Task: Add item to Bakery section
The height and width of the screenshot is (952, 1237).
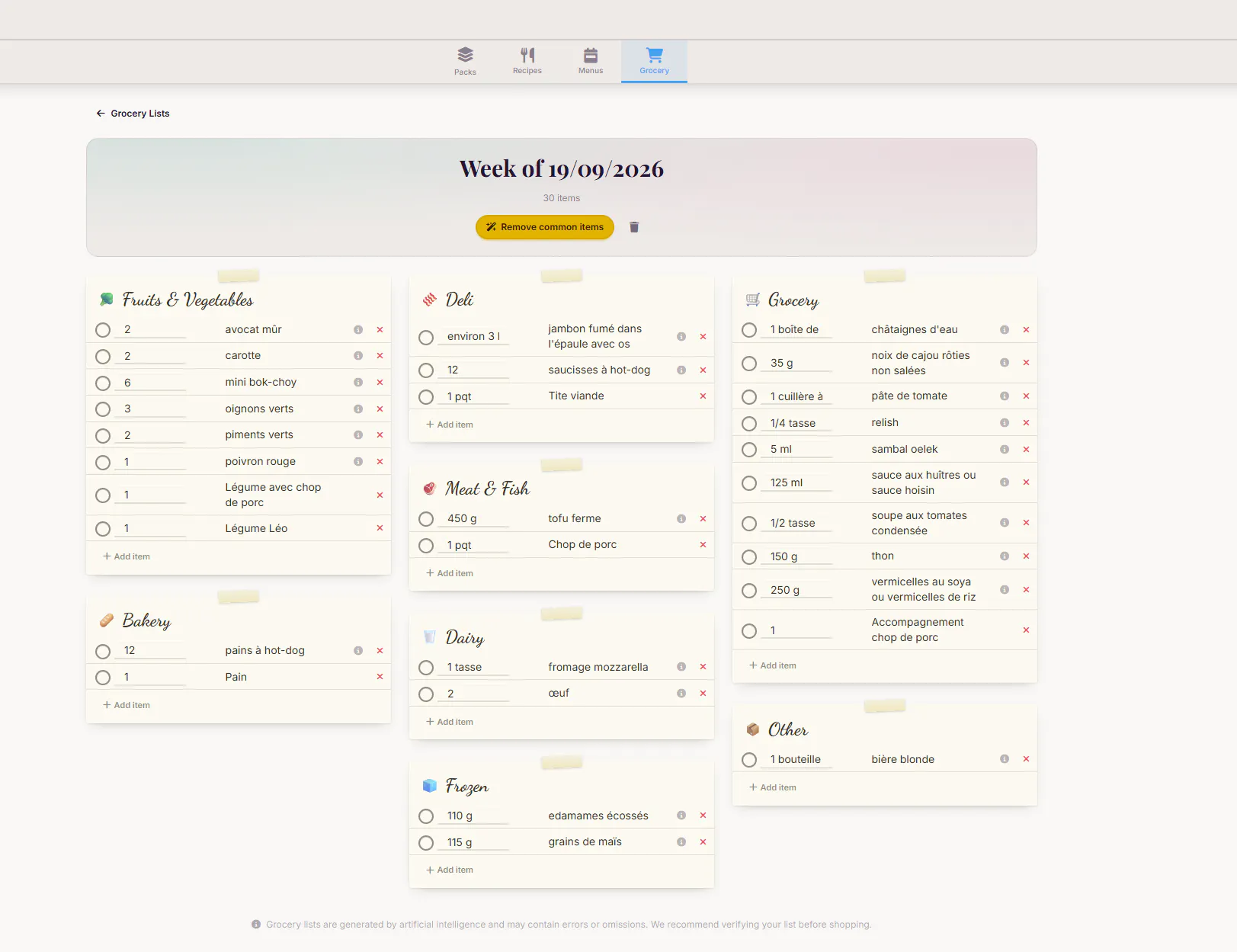Action: (x=127, y=705)
